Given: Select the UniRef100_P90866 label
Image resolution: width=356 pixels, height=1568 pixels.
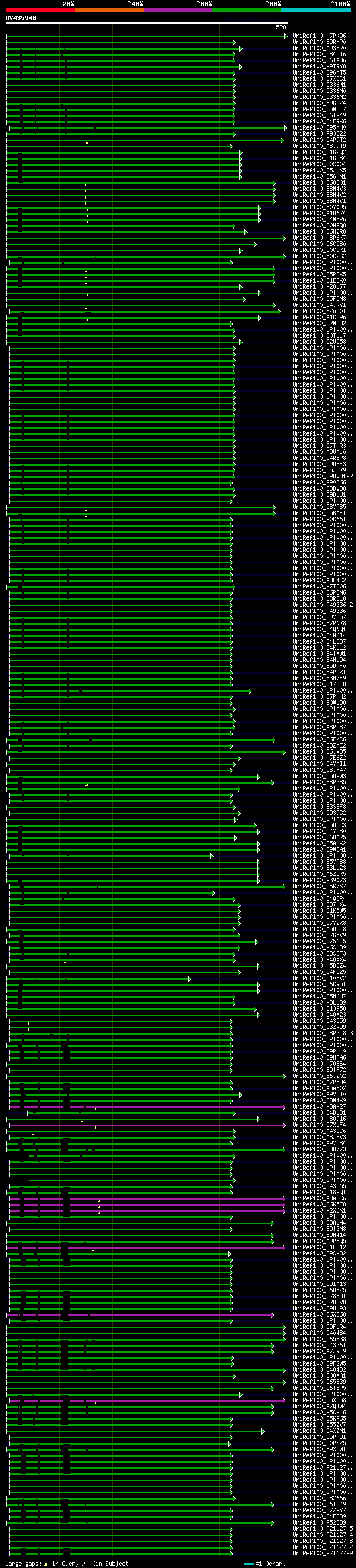Looking at the screenshot, I should click(x=319, y=483).
